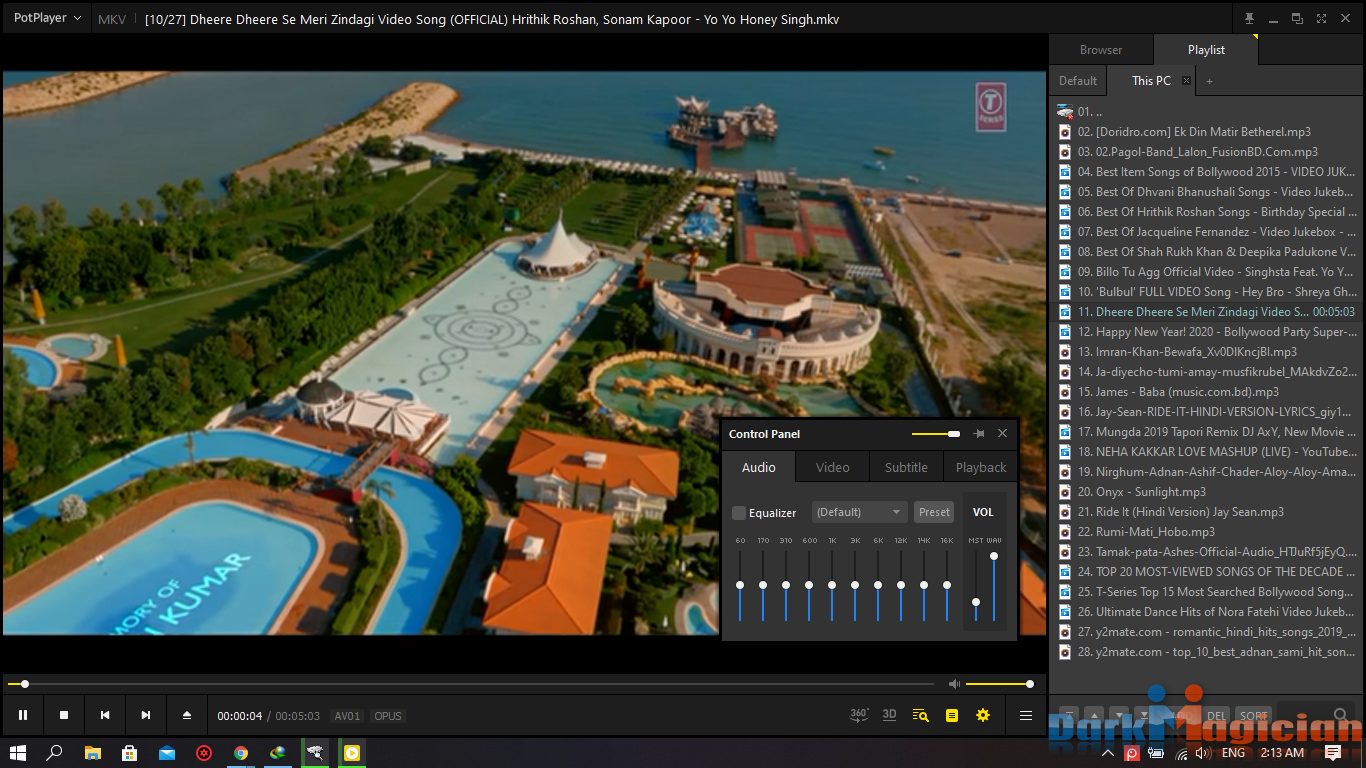This screenshot has width=1366, height=768.
Task: Select 'NEHA KAKKAR LOVE MASHUP (LIVE)' item
Action: [x=1207, y=452]
